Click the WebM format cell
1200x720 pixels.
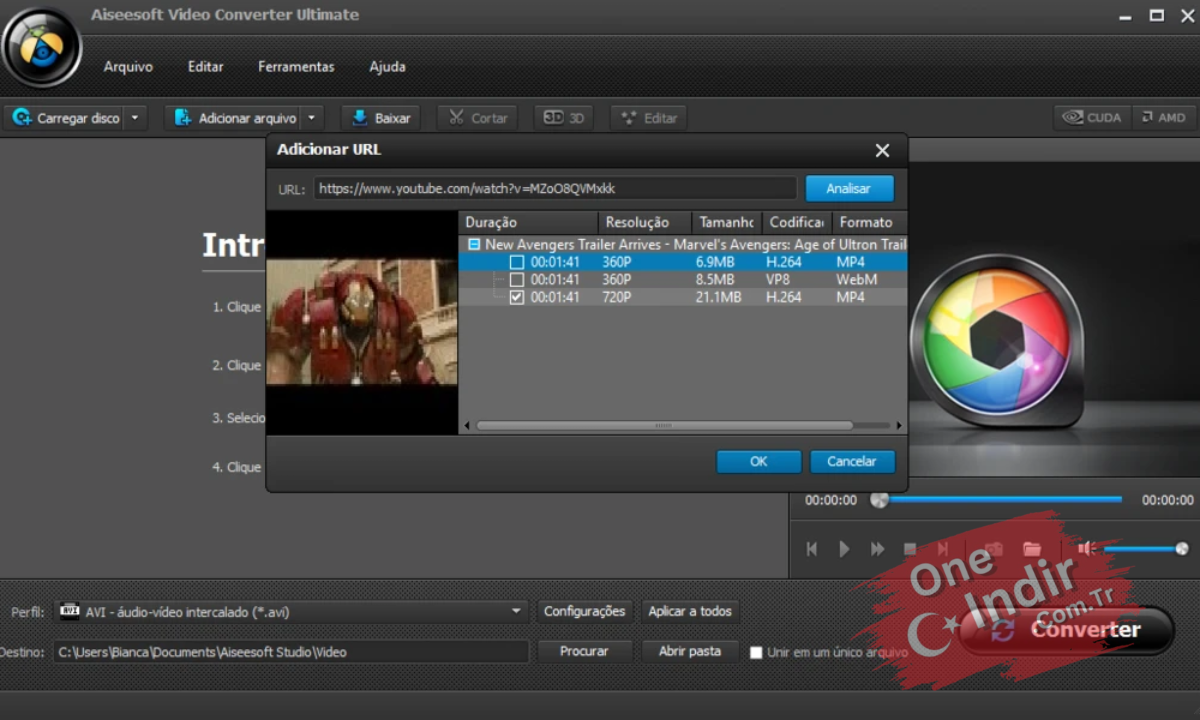tap(857, 279)
